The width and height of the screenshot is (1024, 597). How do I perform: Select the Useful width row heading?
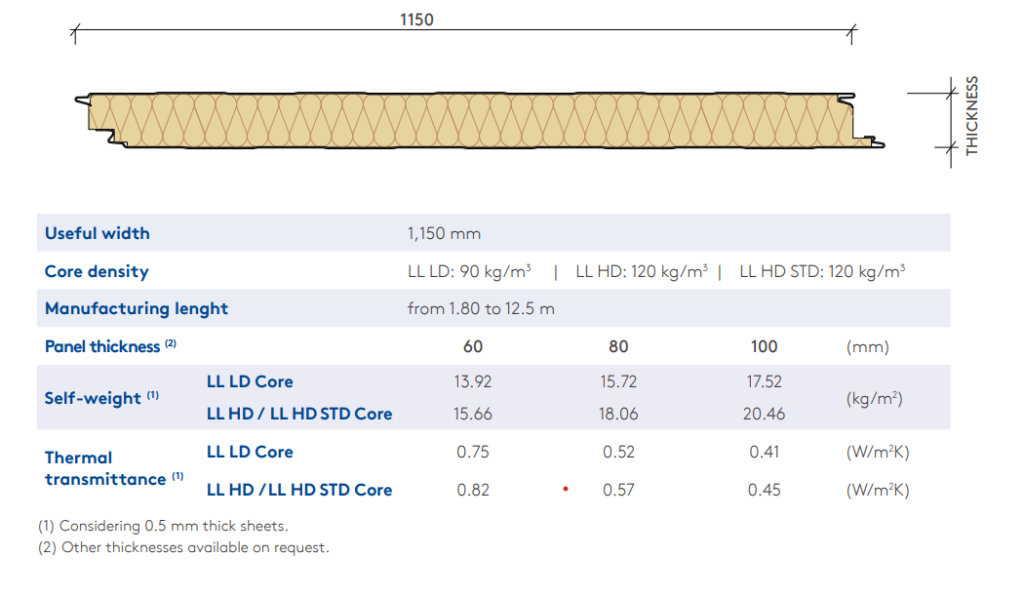coord(97,233)
